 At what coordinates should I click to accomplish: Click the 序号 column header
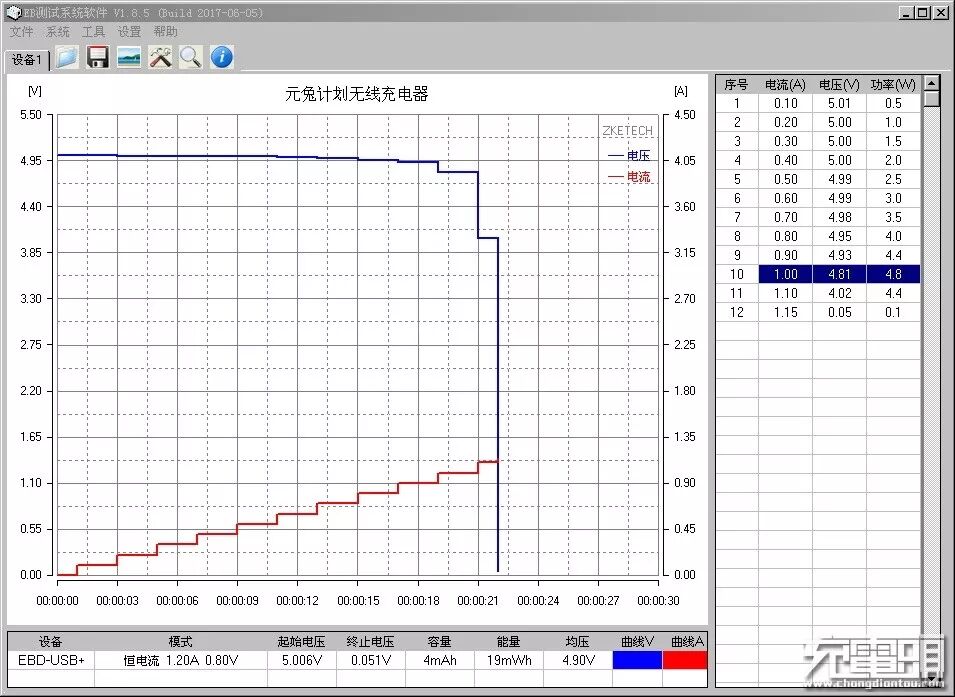737,85
